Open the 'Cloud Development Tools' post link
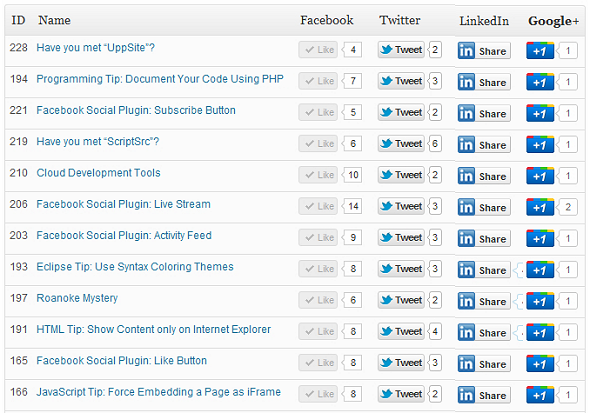This screenshot has width=590, height=413. 98,173
